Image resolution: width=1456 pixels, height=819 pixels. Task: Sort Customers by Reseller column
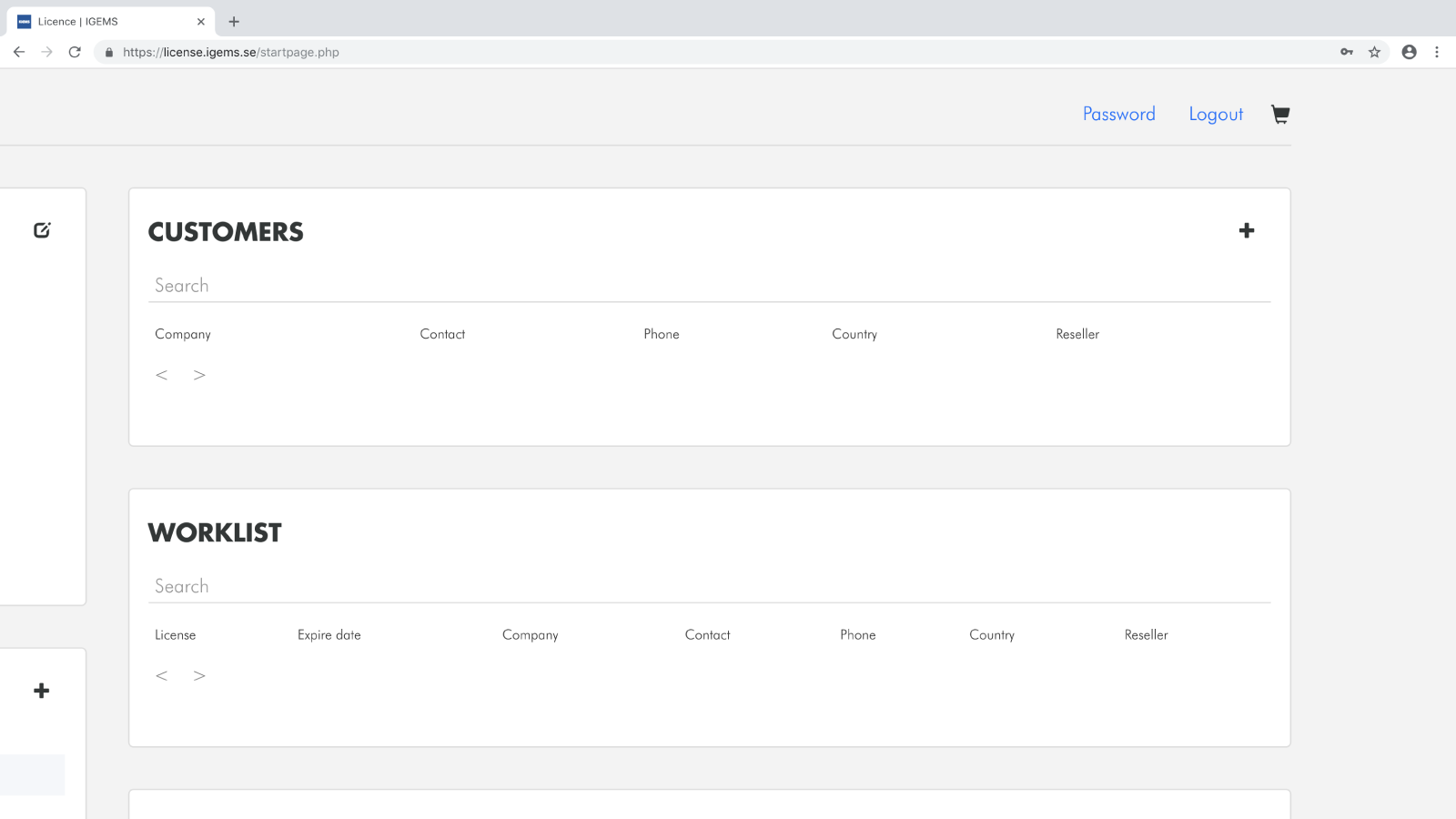(x=1077, y=334)
